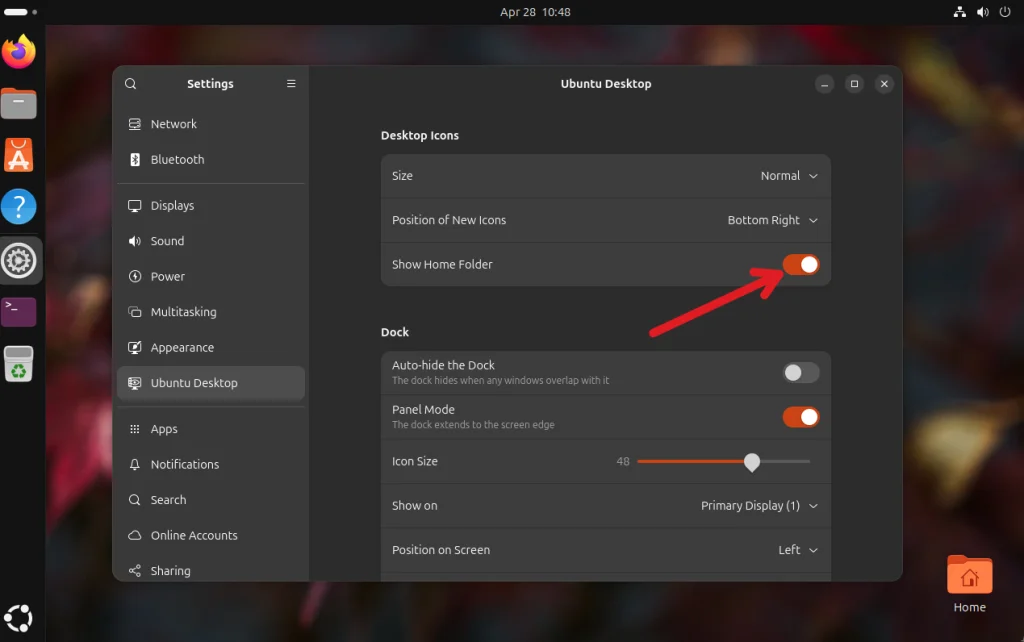Click the Apps grid icon in sidebar

tap(135, 429)
